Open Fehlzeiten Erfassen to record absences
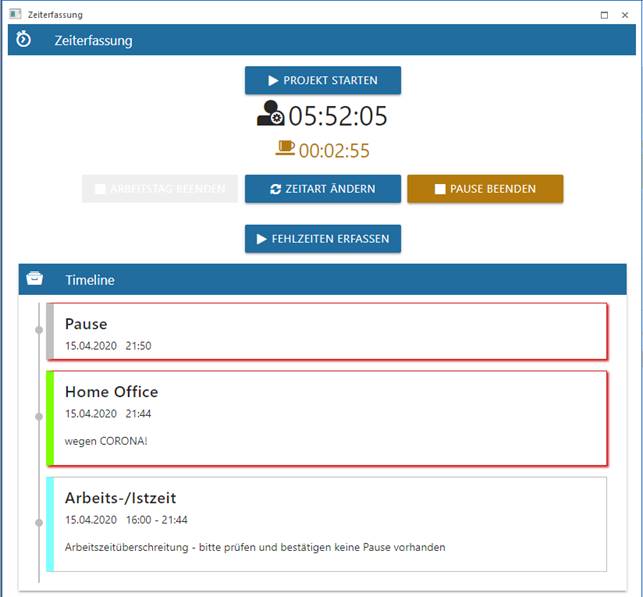 coord(322,239)
